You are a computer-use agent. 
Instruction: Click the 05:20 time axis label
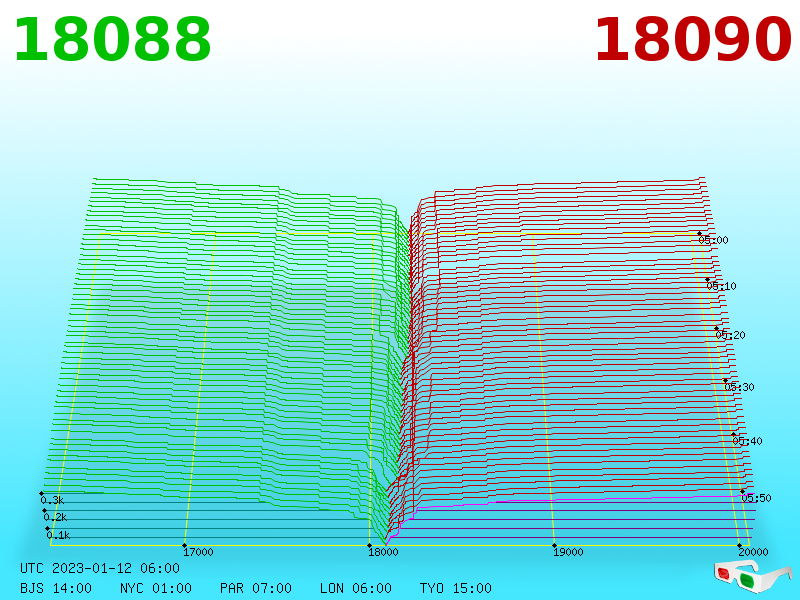click(731, 335)
